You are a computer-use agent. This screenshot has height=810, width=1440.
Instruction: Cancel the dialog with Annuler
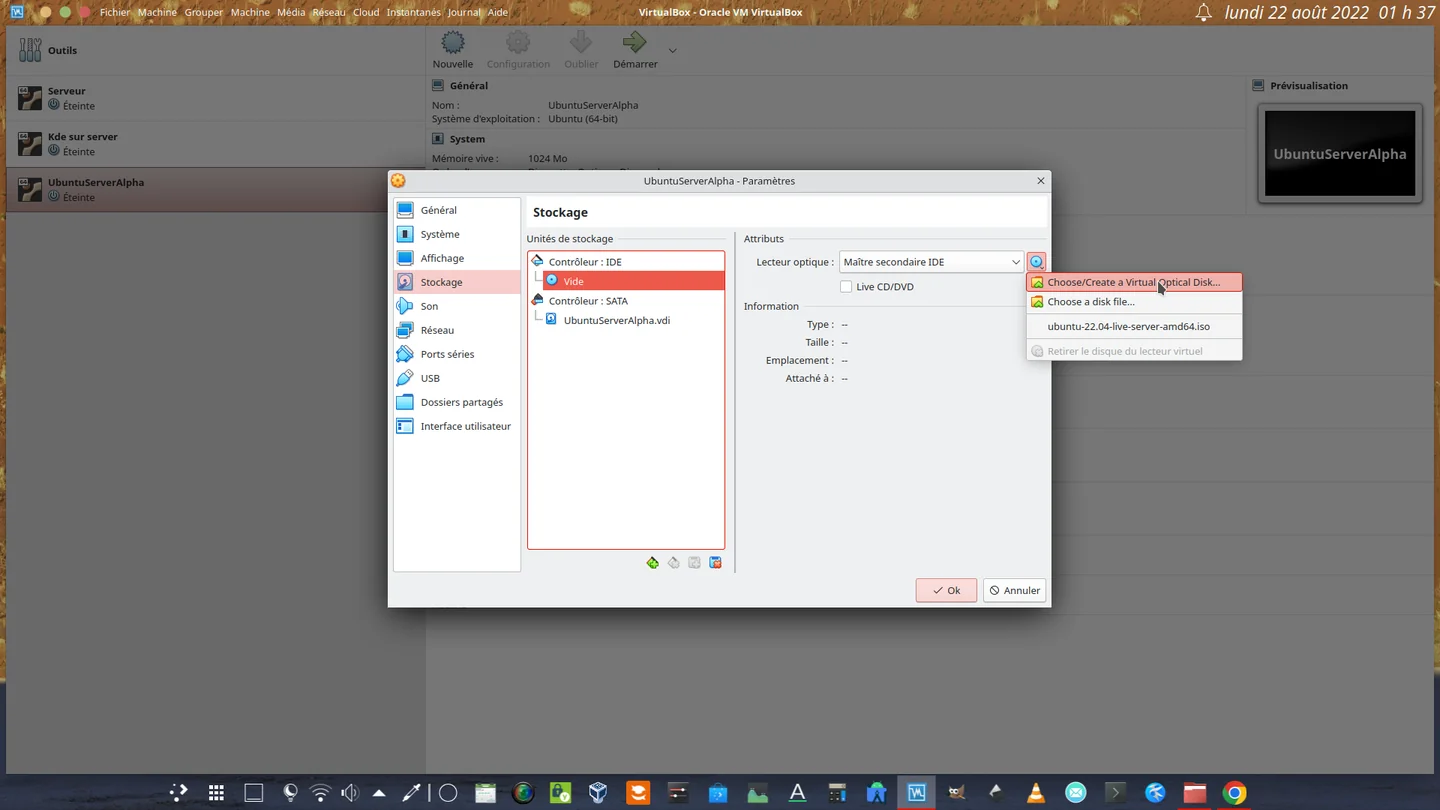click(1014, 590)
